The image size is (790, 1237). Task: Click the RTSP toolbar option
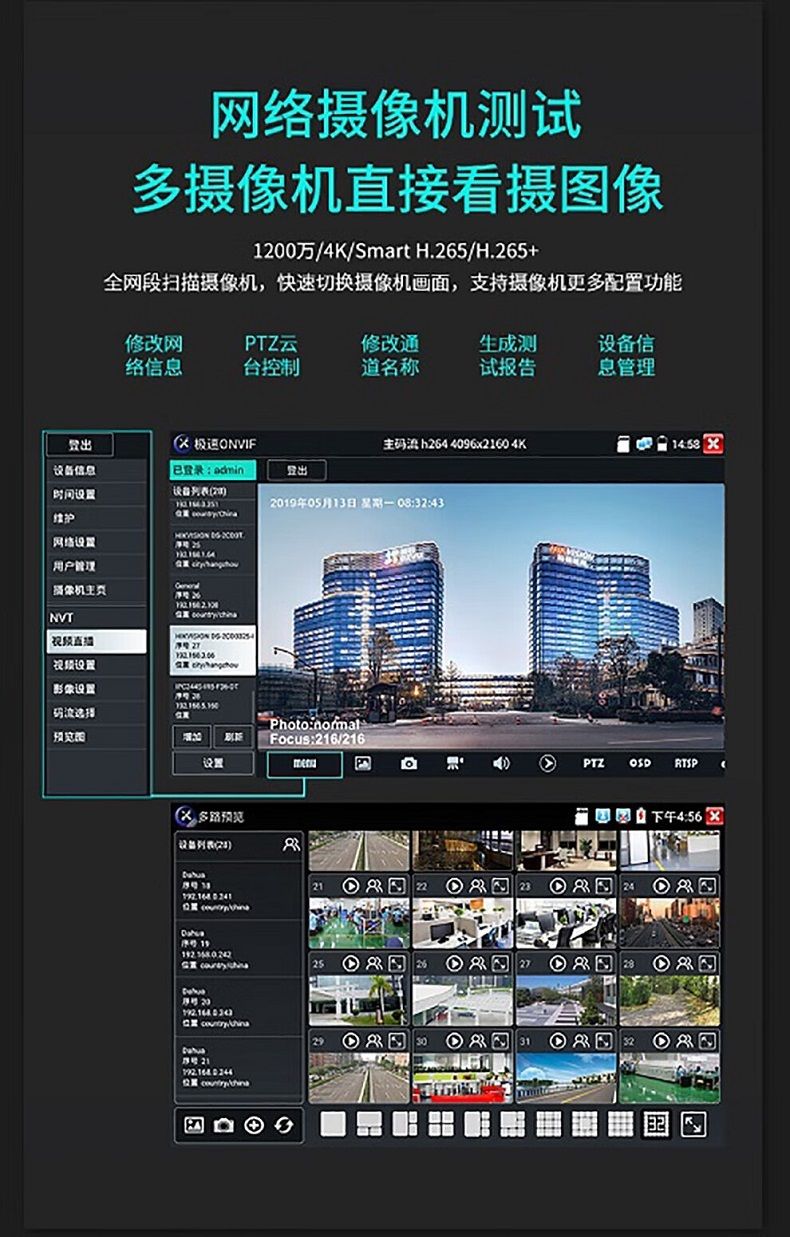click(686, 763)
